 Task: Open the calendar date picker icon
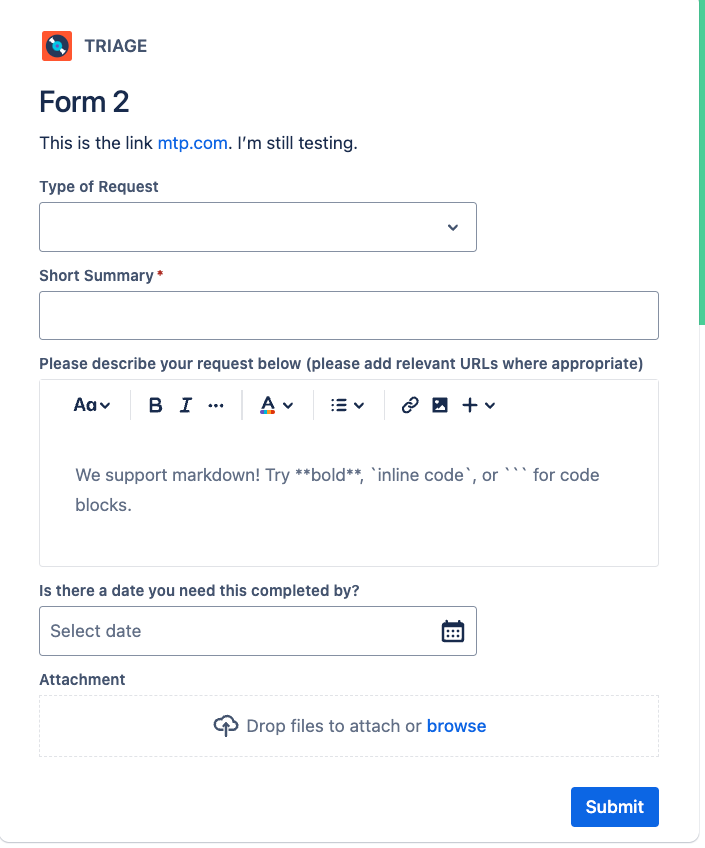[x=452, y=630]
